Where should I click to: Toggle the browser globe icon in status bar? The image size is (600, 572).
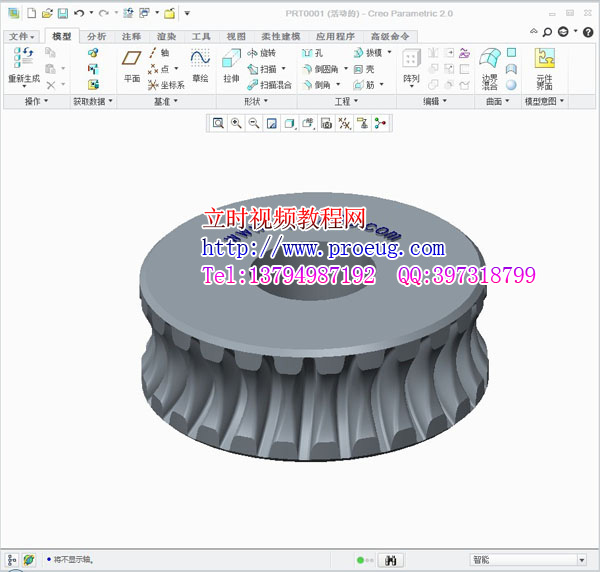[29, 560]
